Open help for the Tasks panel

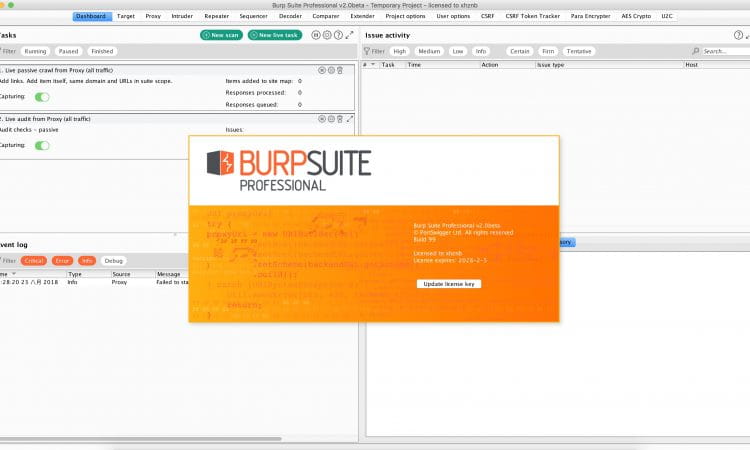click(338, 35)
